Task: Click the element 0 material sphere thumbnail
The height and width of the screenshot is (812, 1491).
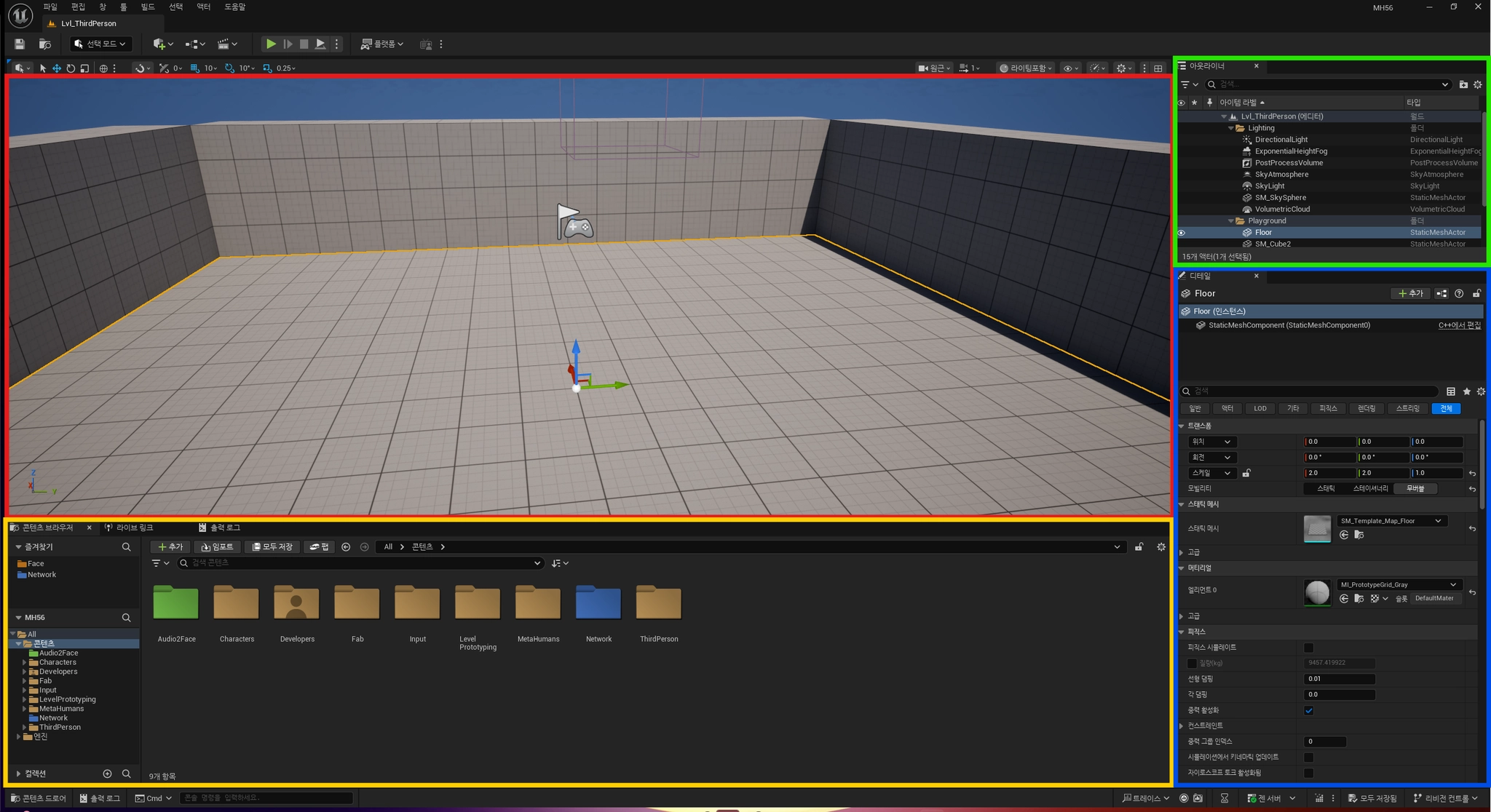Action: tap(1317, 592)
